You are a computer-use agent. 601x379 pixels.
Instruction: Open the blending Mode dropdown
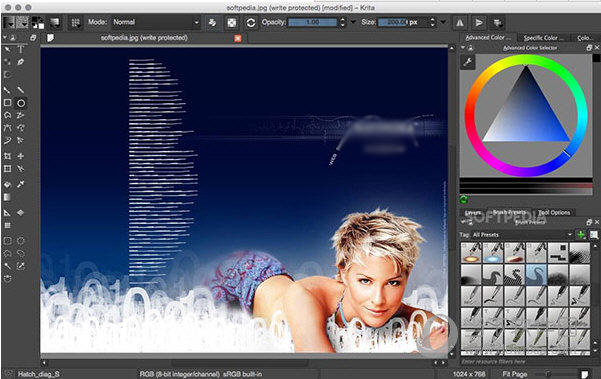coord(155,22)
